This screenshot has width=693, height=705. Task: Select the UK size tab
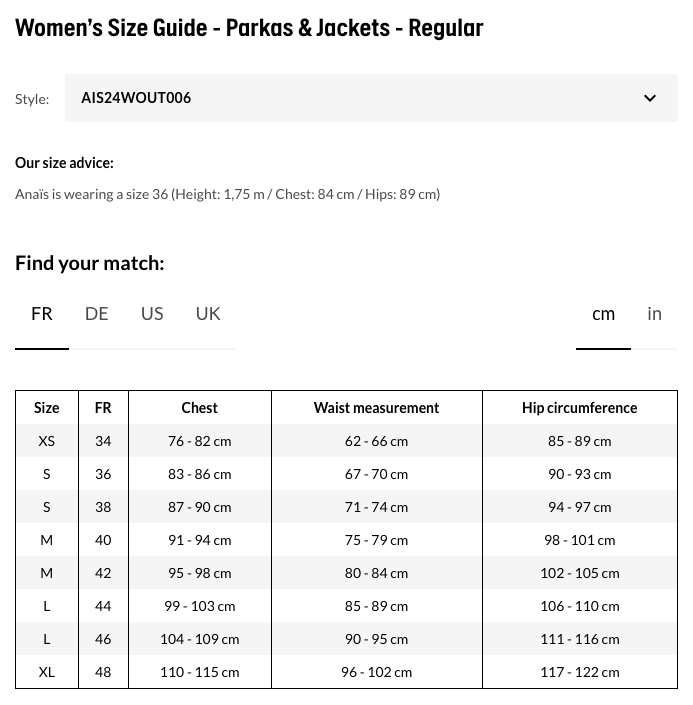(x=208, y=314)
